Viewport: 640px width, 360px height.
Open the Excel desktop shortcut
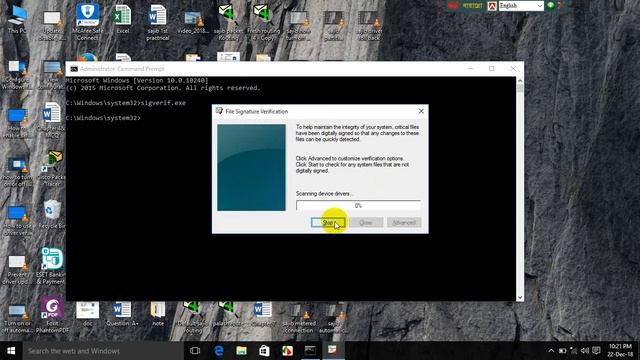coord(122,19)
